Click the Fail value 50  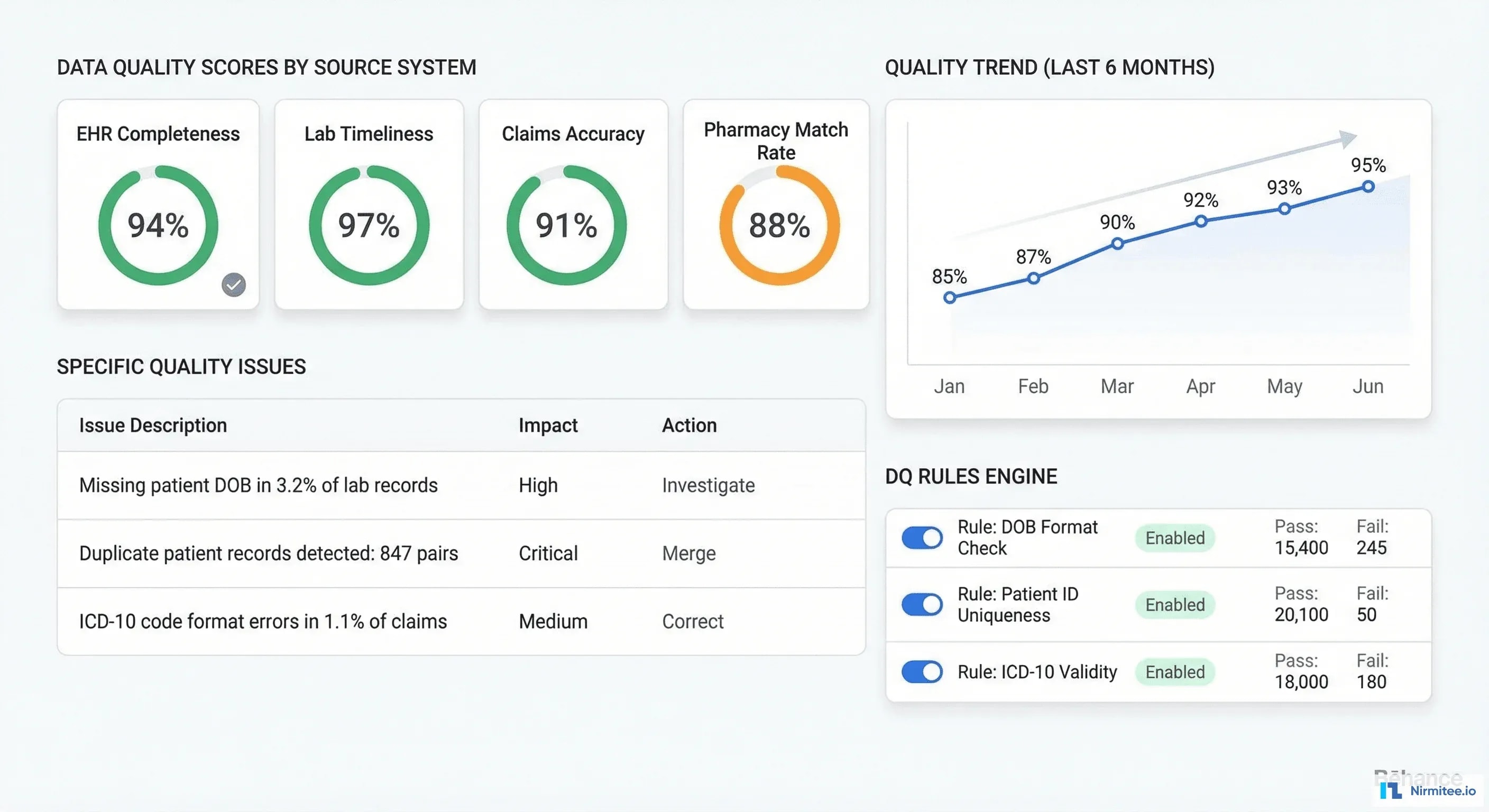(1366, 615)
